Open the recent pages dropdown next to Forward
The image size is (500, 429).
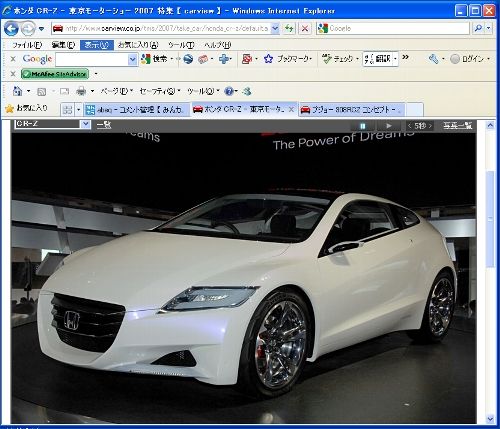tap(41, 29)
